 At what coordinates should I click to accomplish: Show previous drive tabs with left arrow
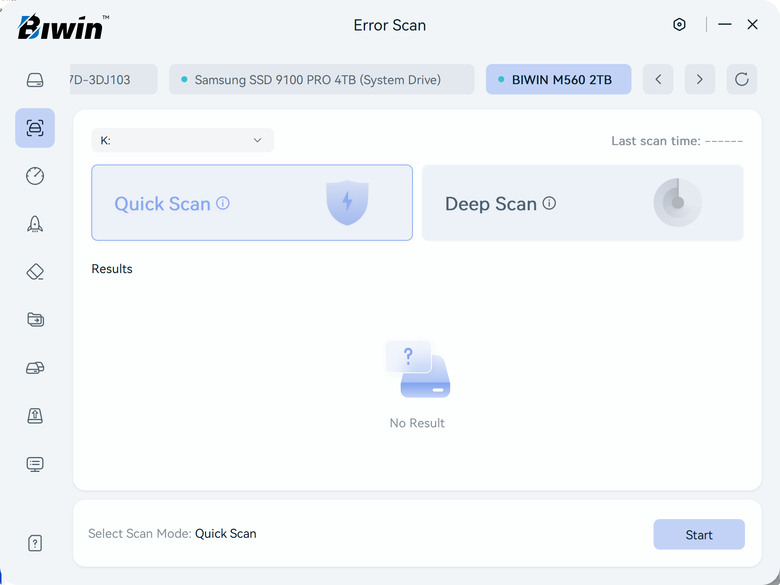coord(658,79)
